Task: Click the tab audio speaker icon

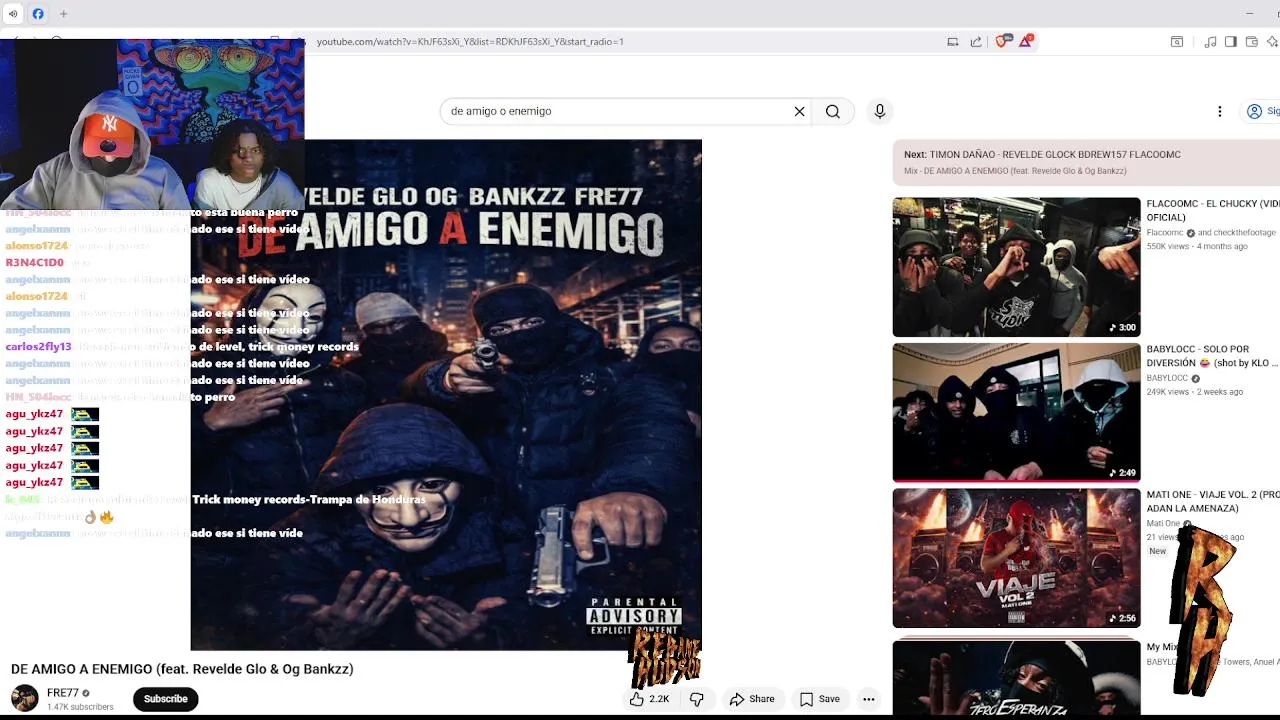Action: pos(13,14)
